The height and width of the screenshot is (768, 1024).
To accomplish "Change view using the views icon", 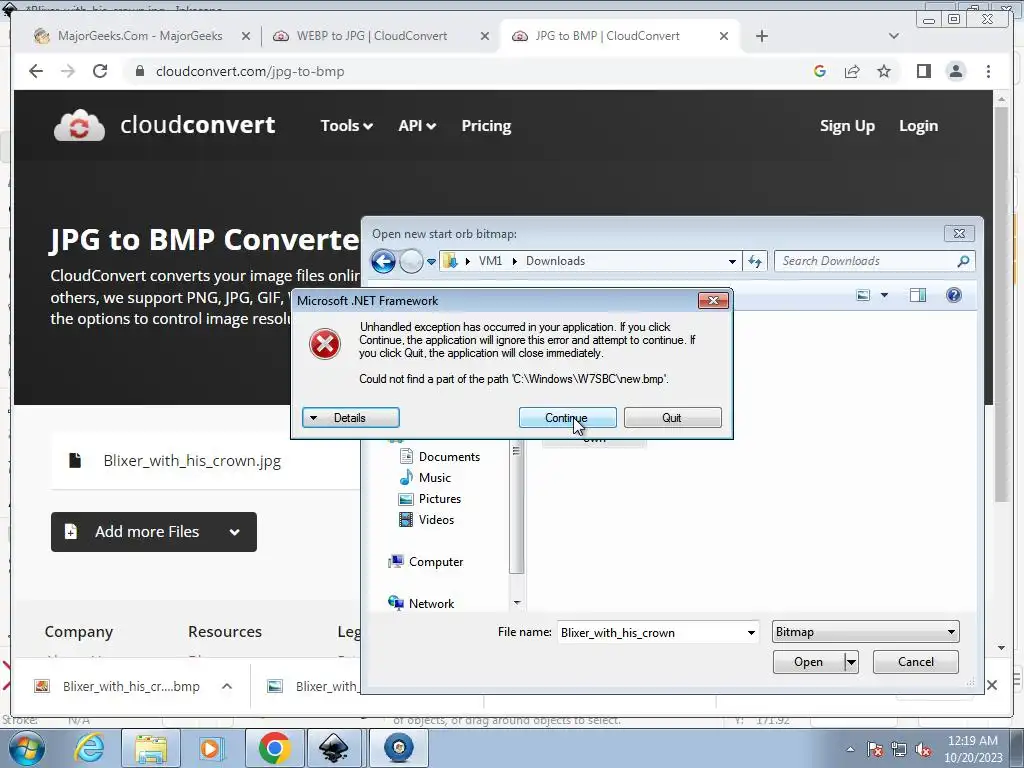I will pyautogui.click(x=863, y=295).
